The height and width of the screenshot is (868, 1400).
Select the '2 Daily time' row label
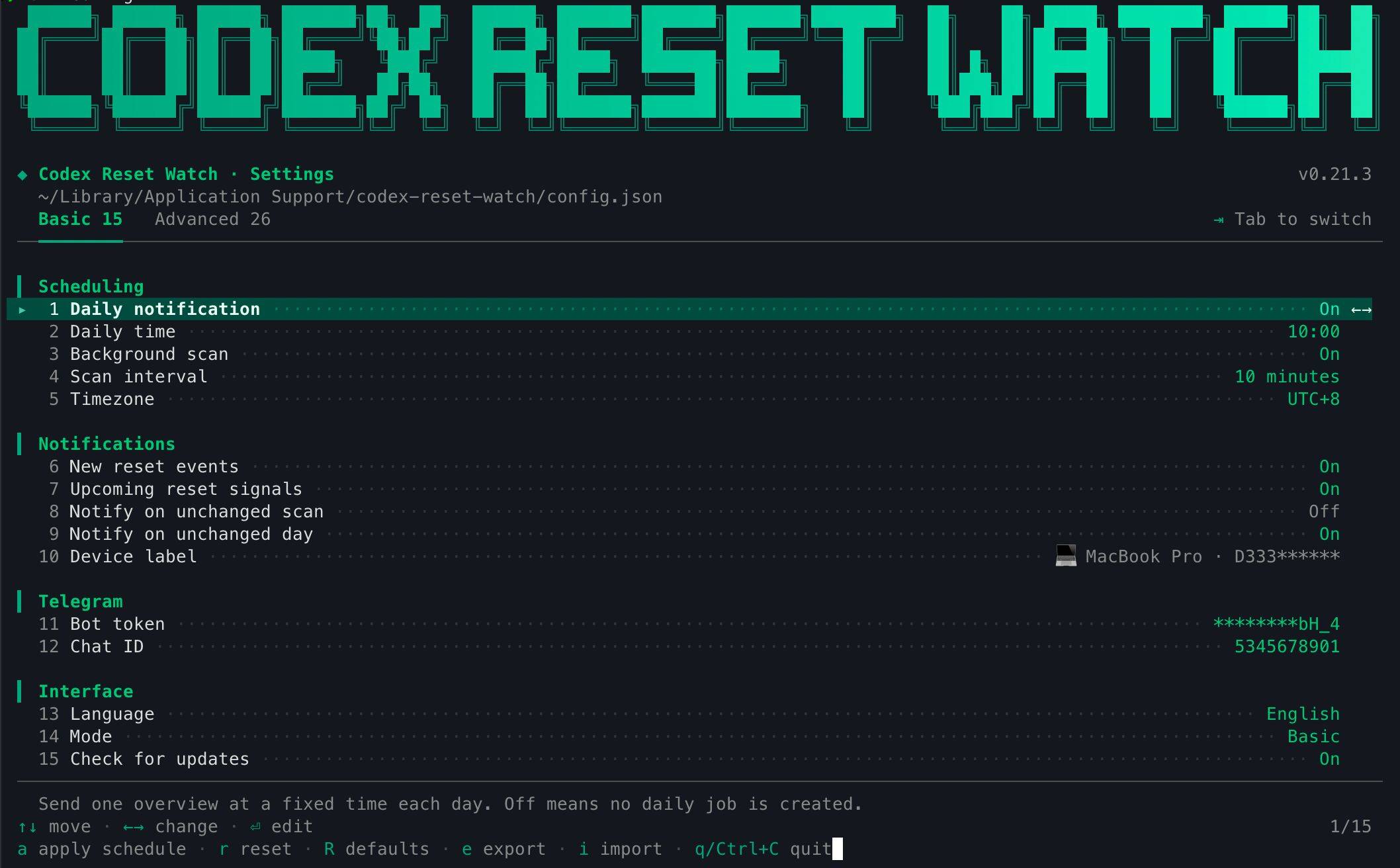112,332
